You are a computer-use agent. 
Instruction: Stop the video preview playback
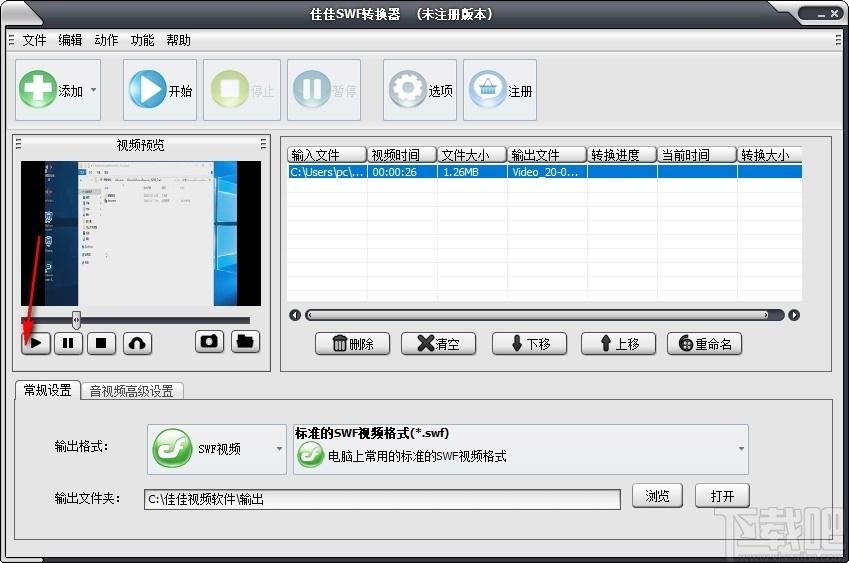(101, 343)
